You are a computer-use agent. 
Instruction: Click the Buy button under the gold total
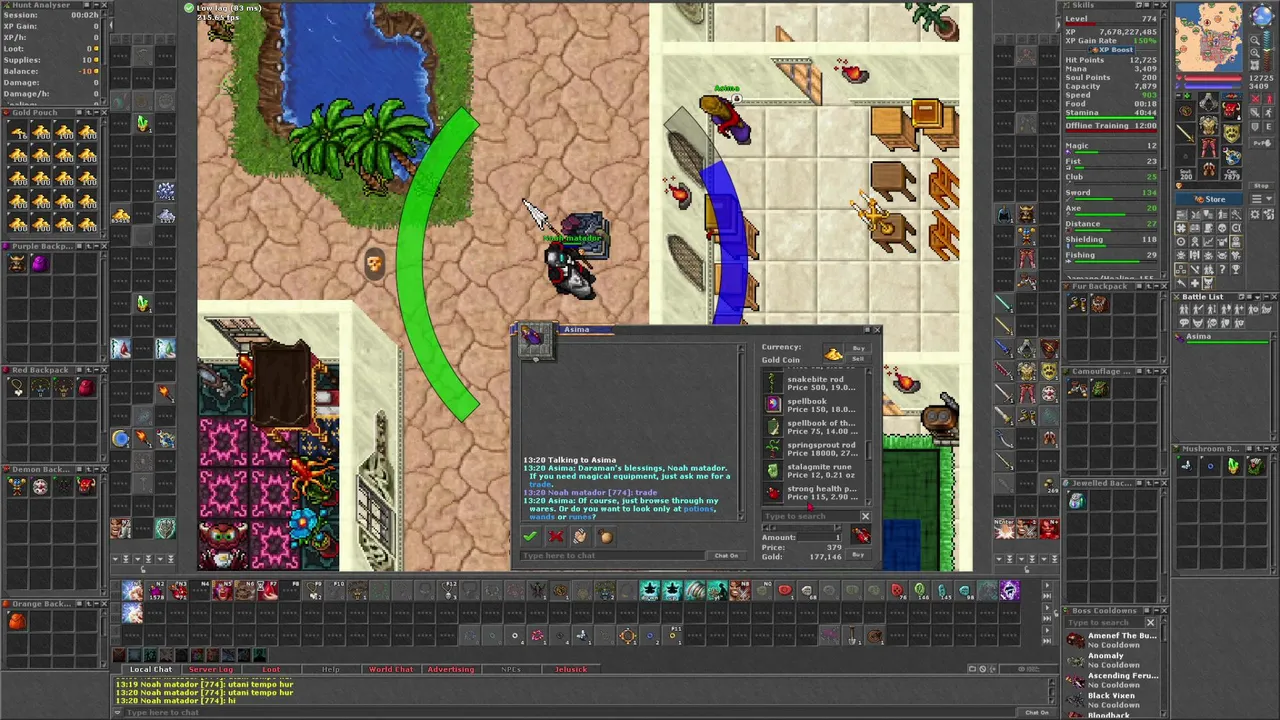858,555
